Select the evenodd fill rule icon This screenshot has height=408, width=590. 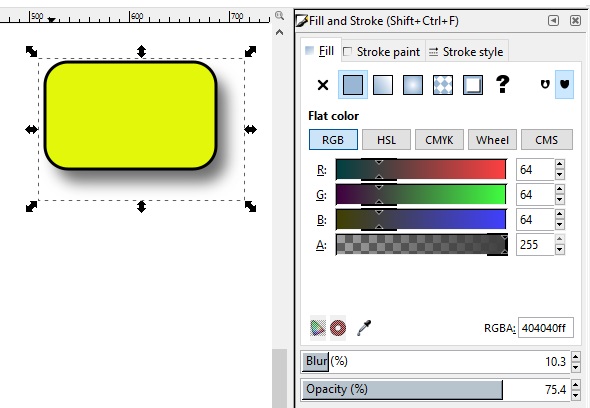click(545, 84)
